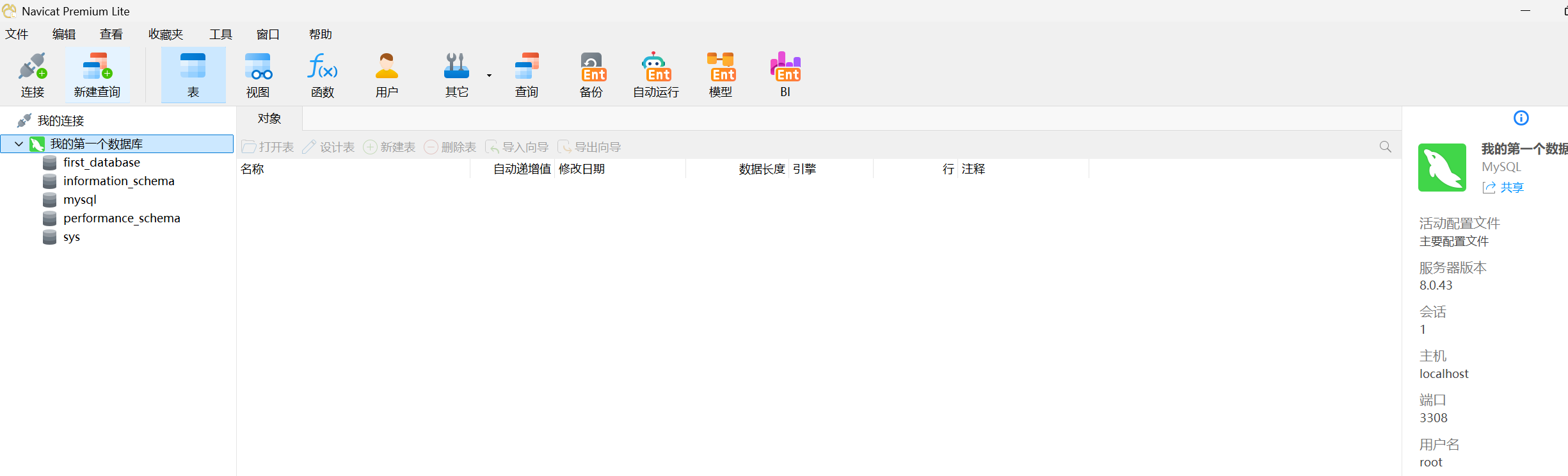Click the username value root
Screen dimensions: 1568x476
click(x=1431, y=462)
